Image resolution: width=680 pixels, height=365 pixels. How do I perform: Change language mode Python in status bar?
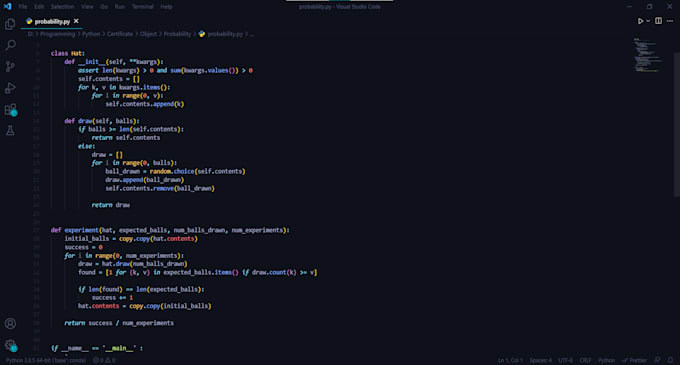click(x=606, y=360)
